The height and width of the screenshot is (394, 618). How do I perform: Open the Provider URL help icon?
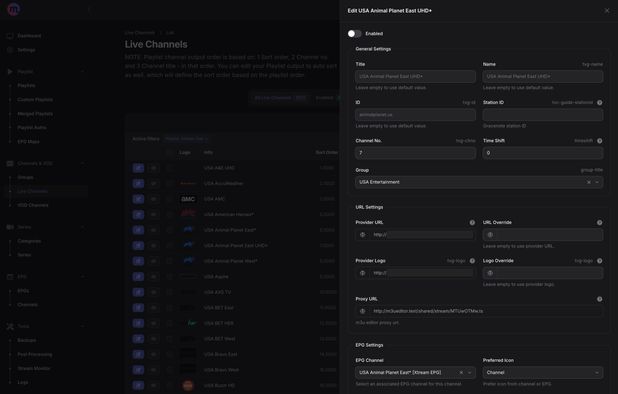472,223
